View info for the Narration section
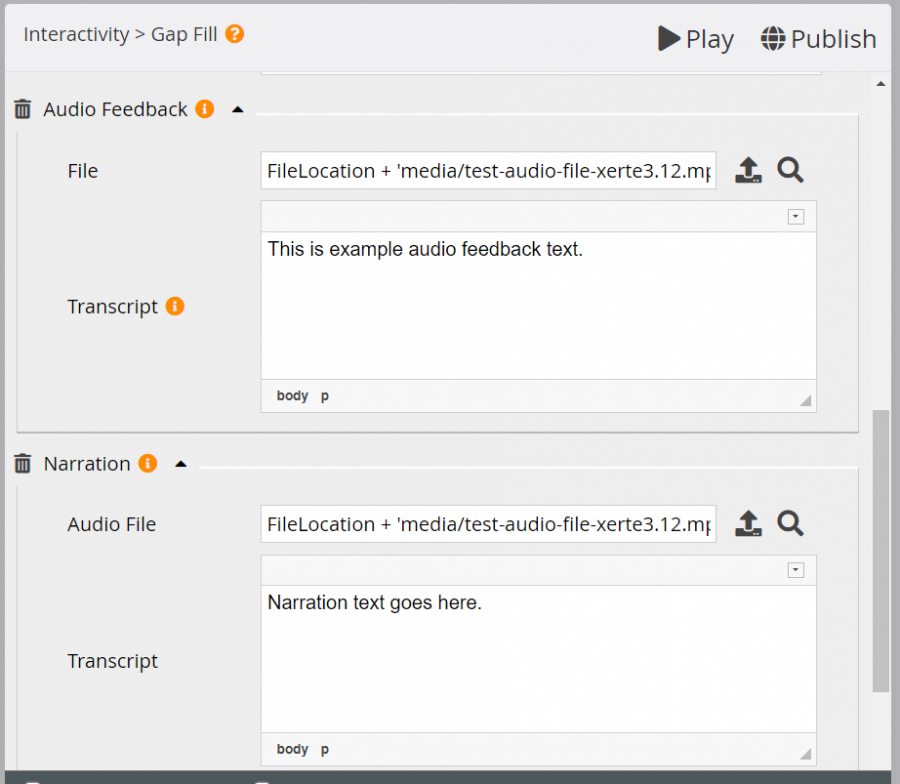 pos(146,463)
